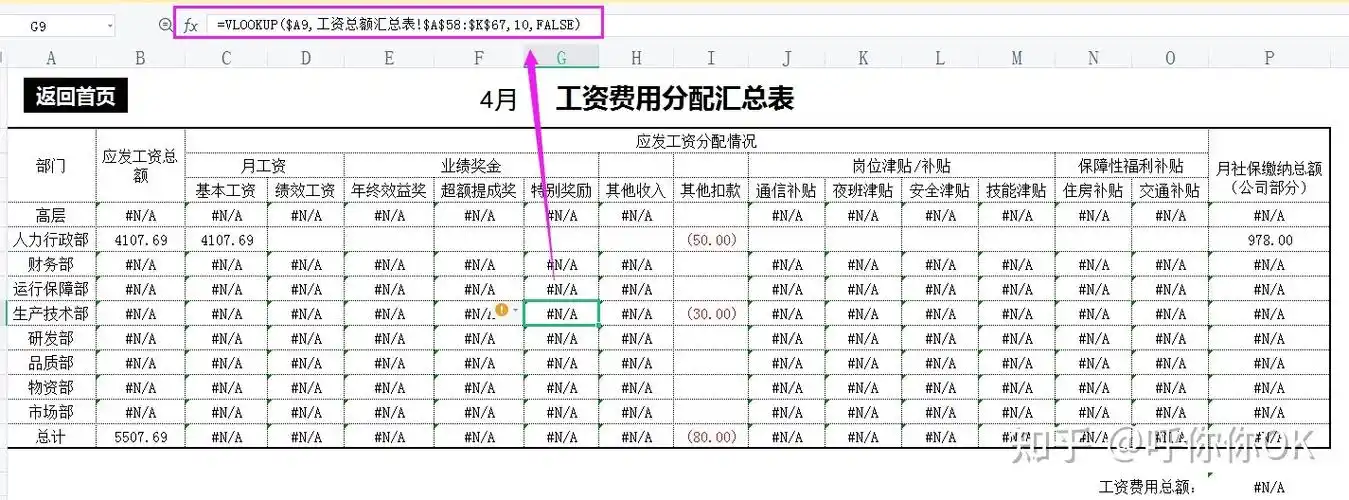This screenshot has width=1349, height=500.
Task: Click the 年终效益奖 column label
Action: click(389, 190)
